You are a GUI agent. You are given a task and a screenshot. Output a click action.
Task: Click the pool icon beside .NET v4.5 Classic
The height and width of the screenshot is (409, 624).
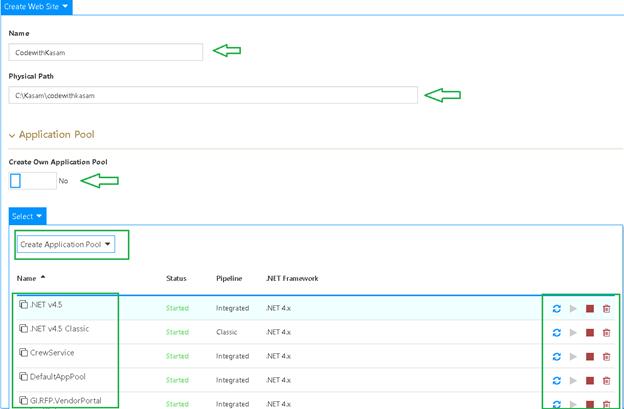(23, 329)
